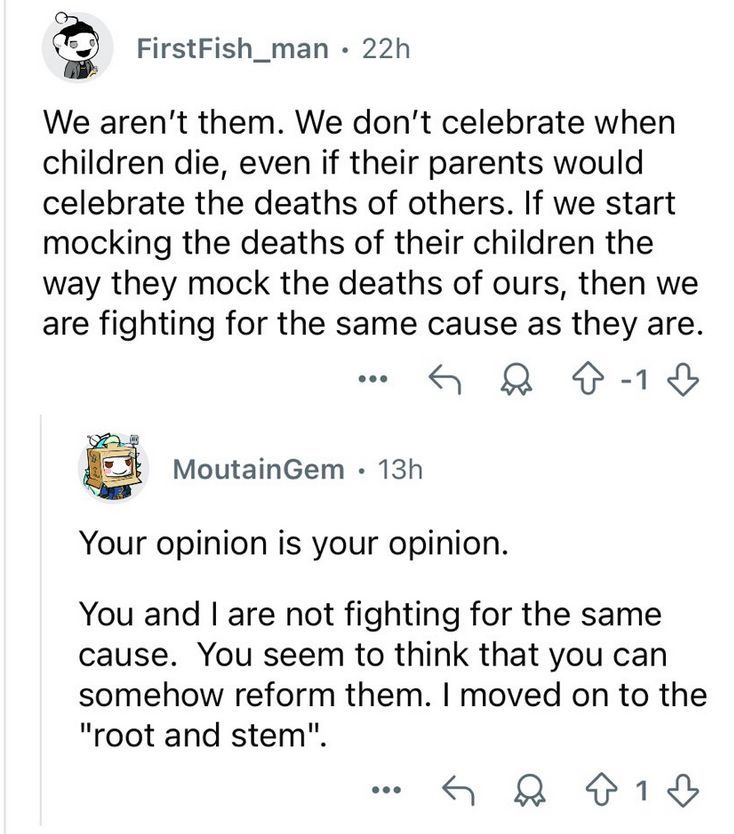The height and width of the screenshot is (834, 734).
Task: Open FirstFish_man's avatar profile picture
Action: (77, 47)
